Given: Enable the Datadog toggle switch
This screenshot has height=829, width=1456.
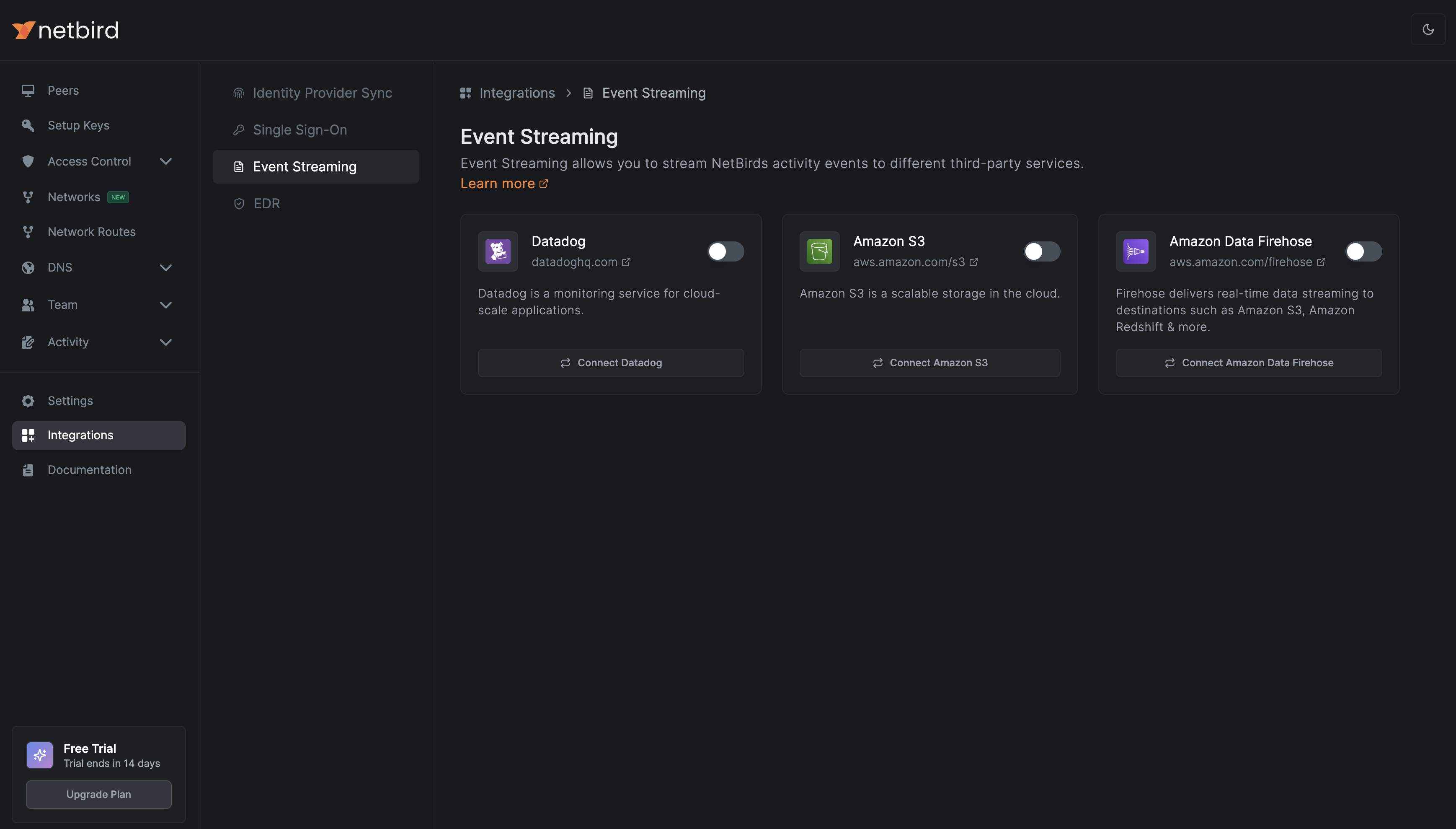Looking at the screenshot, I should click(725, 251).
